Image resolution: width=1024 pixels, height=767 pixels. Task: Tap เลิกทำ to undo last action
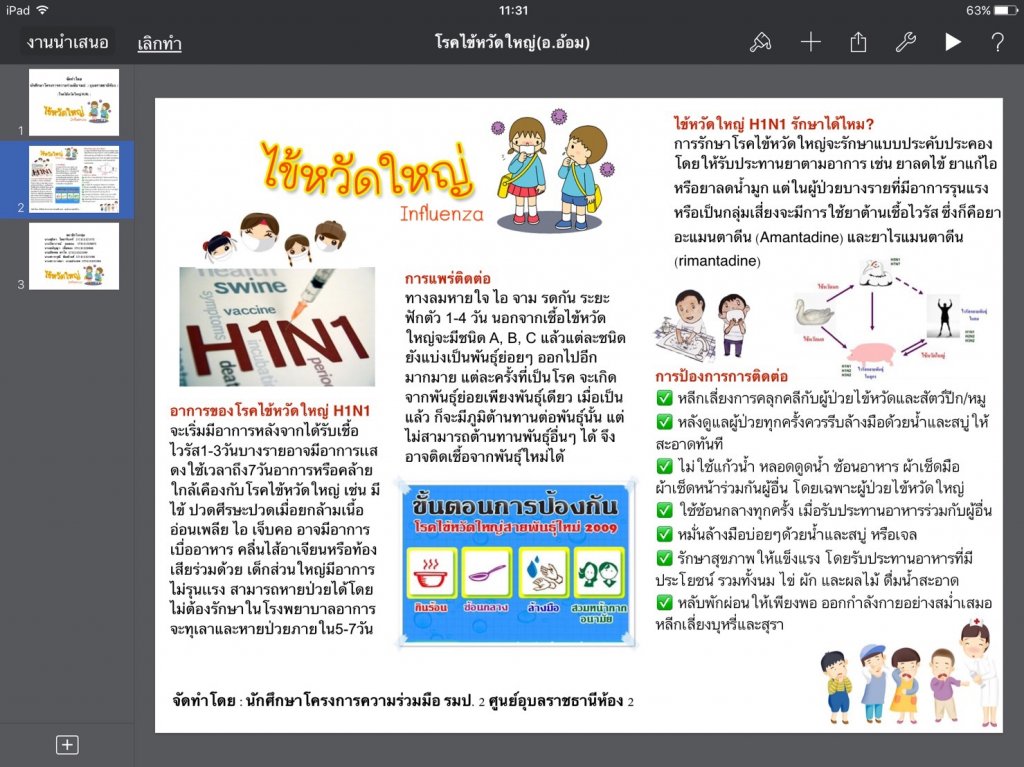point(158,43)
